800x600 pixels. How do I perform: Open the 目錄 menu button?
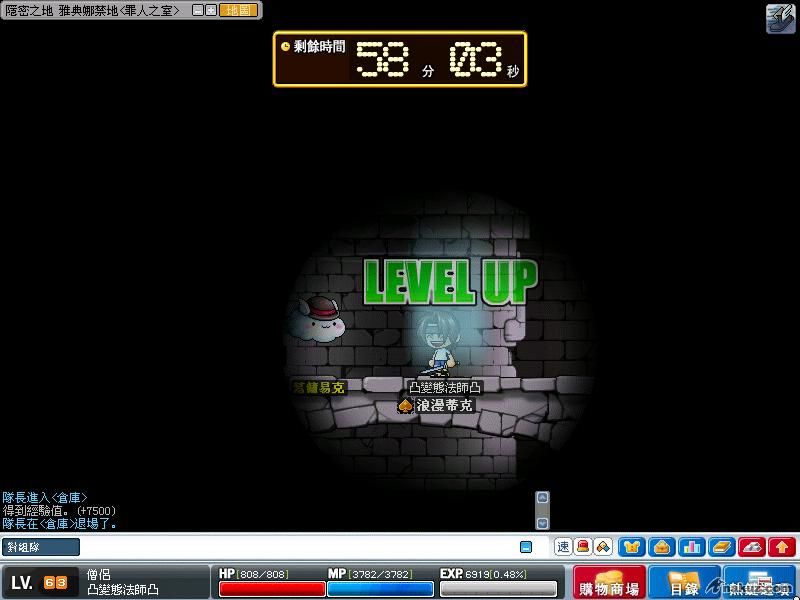684,583
